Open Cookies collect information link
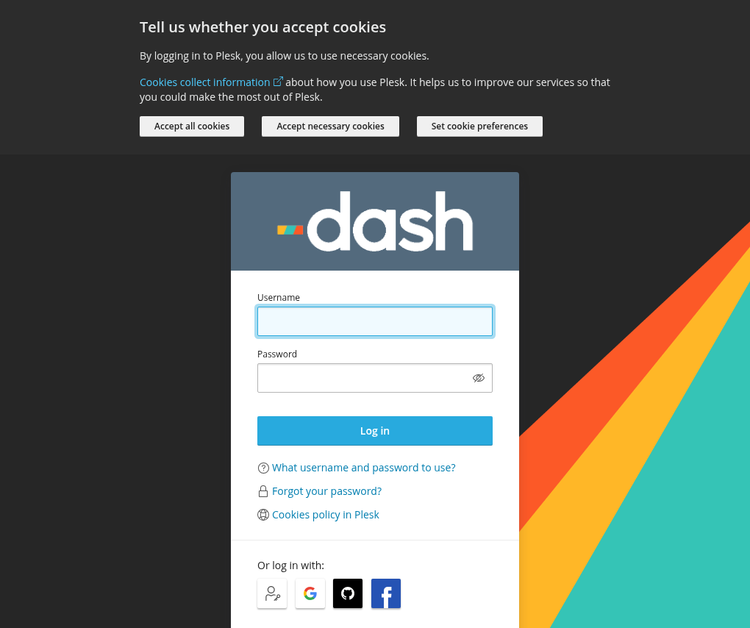The image size is (750, 628). pos(205,82)
